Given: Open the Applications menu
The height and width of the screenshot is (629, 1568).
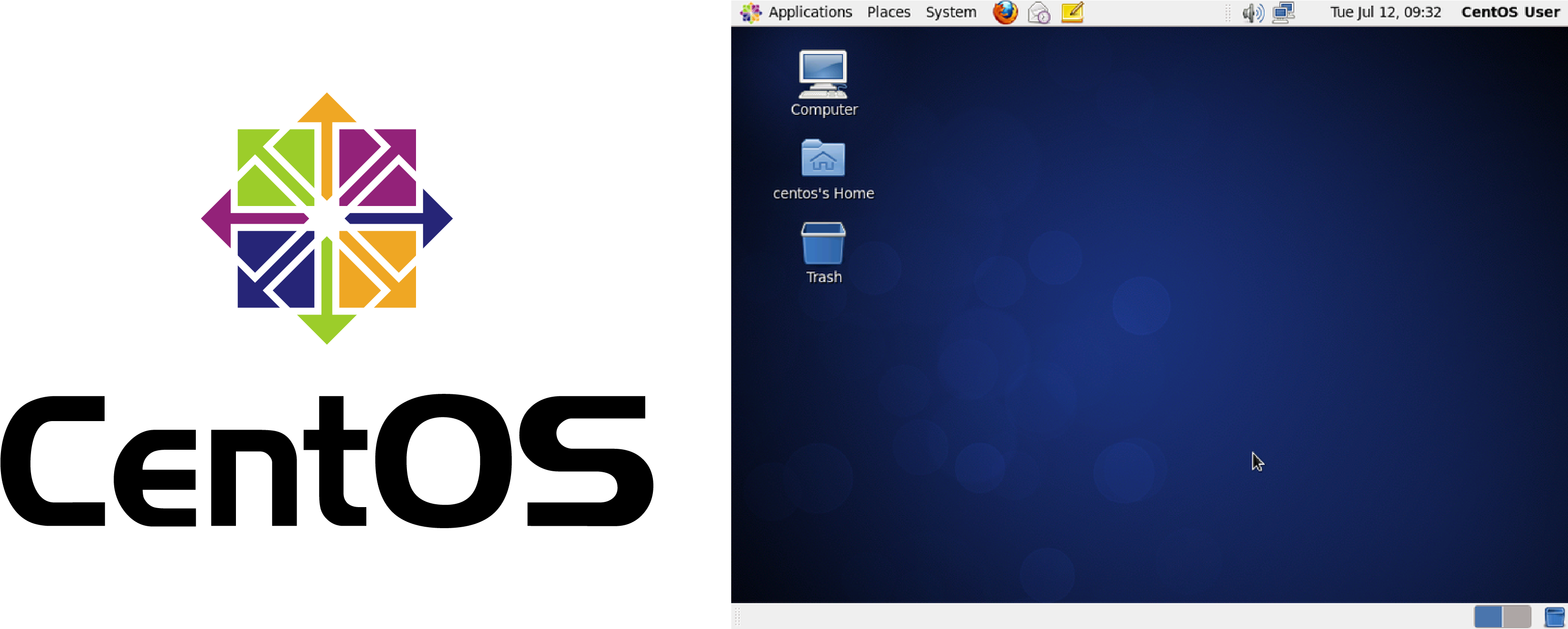Looking at the screenshot, I should pyautogui.click(x=810, y=11).
